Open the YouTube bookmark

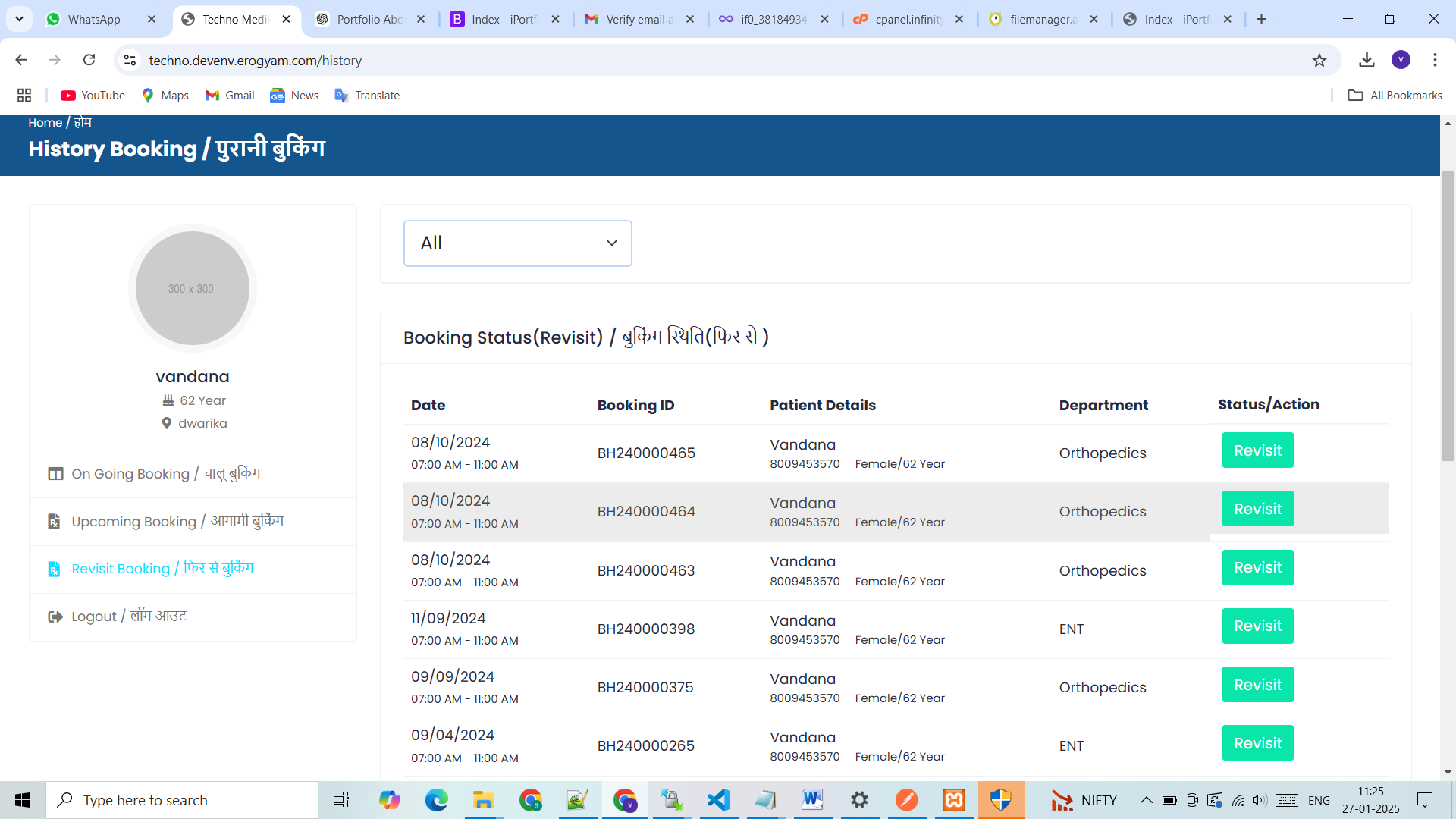tap(93, 95)
